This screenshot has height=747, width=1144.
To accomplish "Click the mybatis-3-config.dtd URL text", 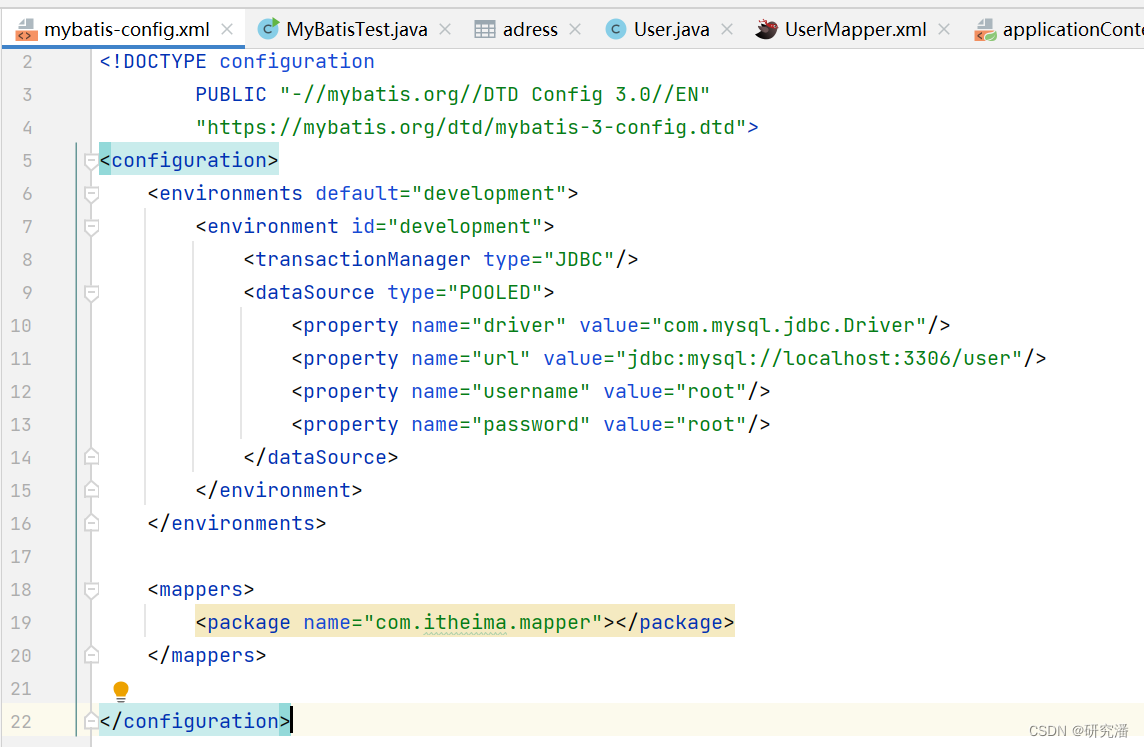I will 470,126.
